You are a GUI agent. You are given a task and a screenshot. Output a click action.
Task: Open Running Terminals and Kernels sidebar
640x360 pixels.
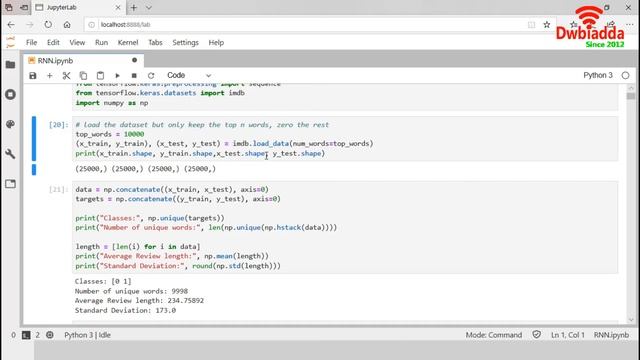coord(11,95)
